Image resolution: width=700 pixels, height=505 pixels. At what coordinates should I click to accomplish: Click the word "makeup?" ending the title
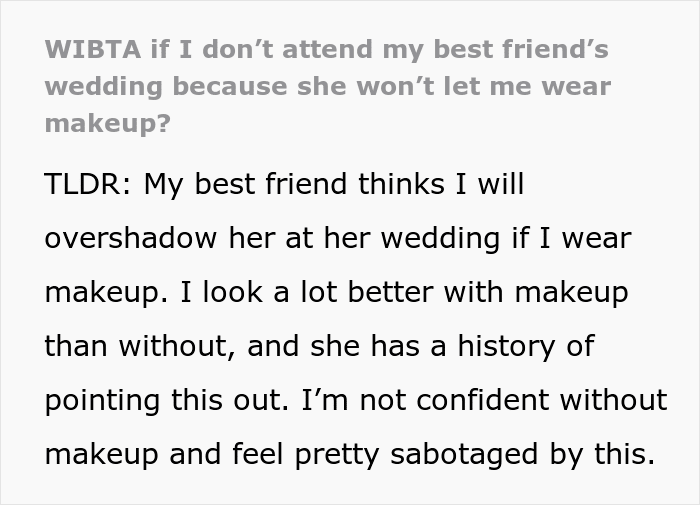(x=108, y=123)
